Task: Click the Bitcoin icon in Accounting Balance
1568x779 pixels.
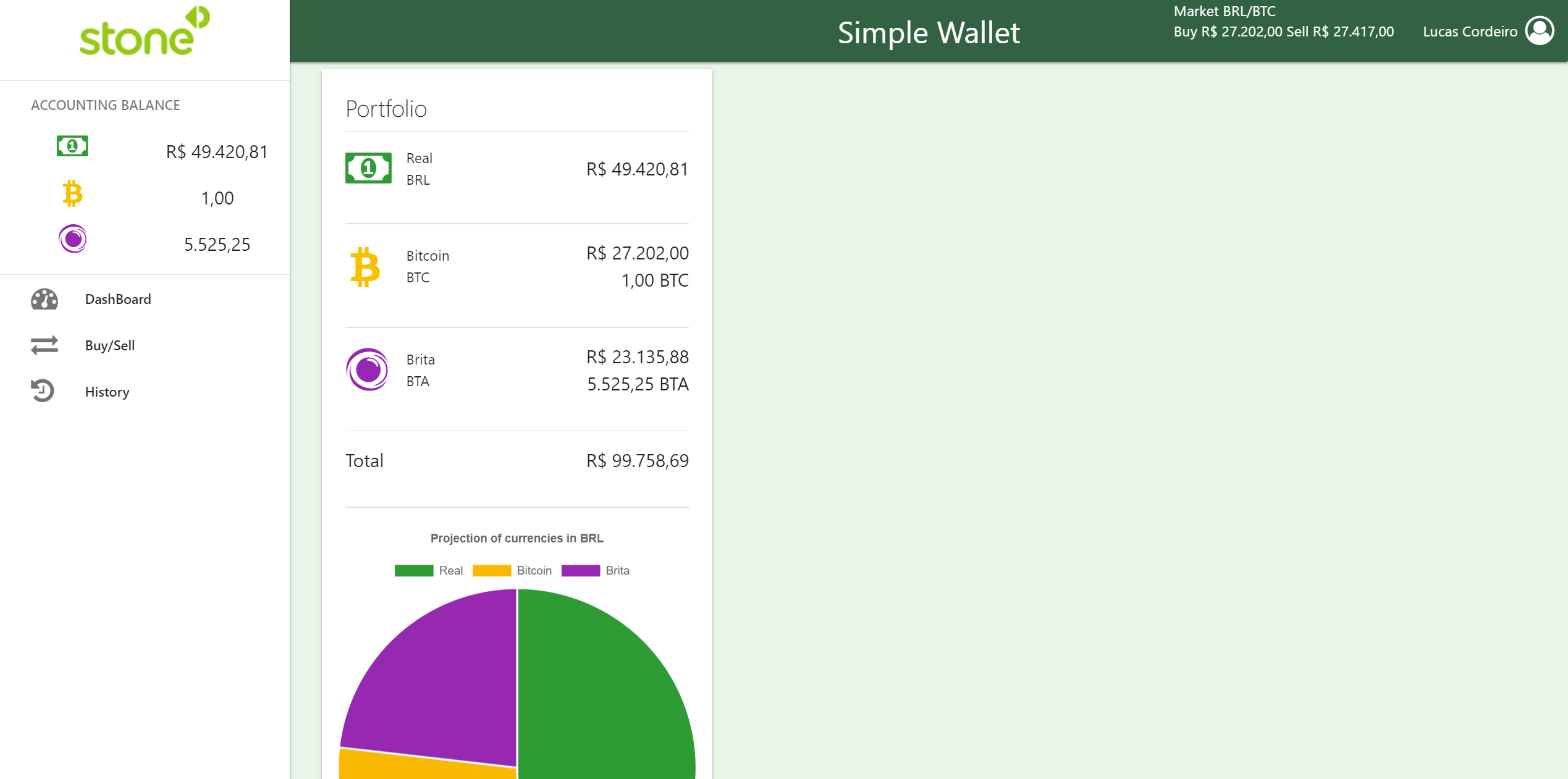Action: pyautogui.click(x=72, y=194)
